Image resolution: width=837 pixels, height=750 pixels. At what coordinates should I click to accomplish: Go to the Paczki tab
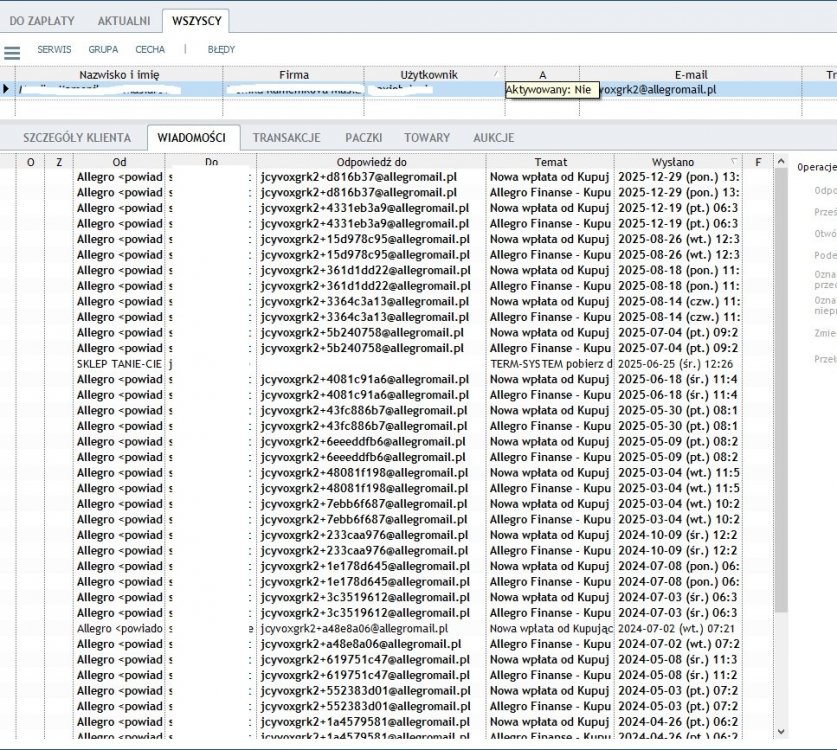(x=364, y=138)
